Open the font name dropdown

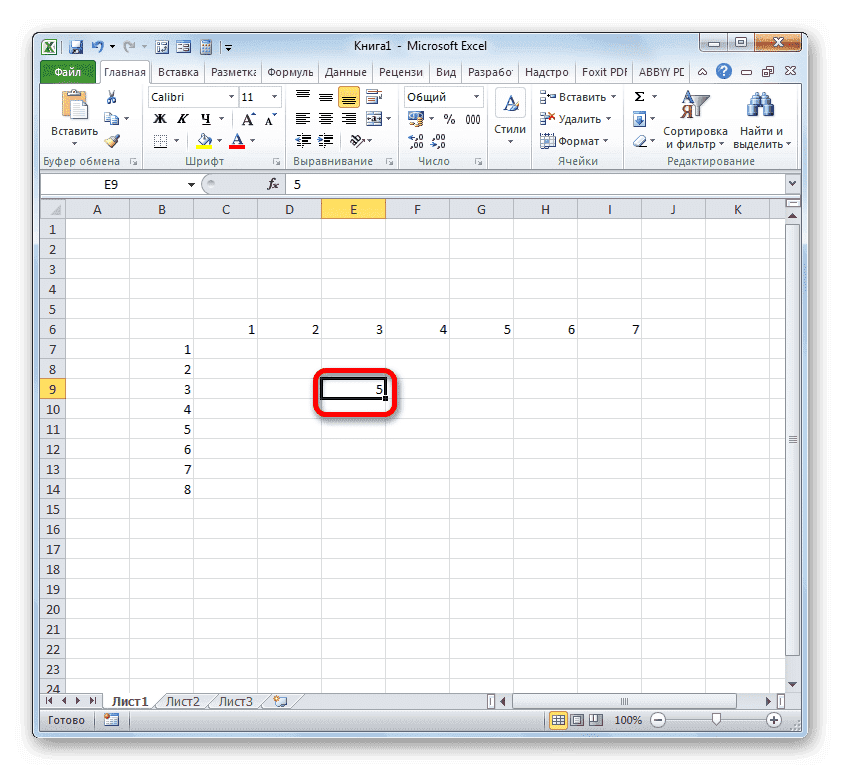click(x=230, y=97)
